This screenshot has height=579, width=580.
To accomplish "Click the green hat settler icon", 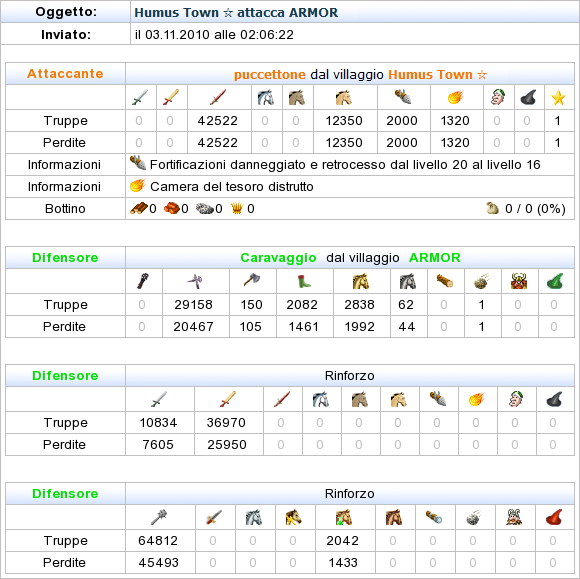I will [x=555, y=281].
